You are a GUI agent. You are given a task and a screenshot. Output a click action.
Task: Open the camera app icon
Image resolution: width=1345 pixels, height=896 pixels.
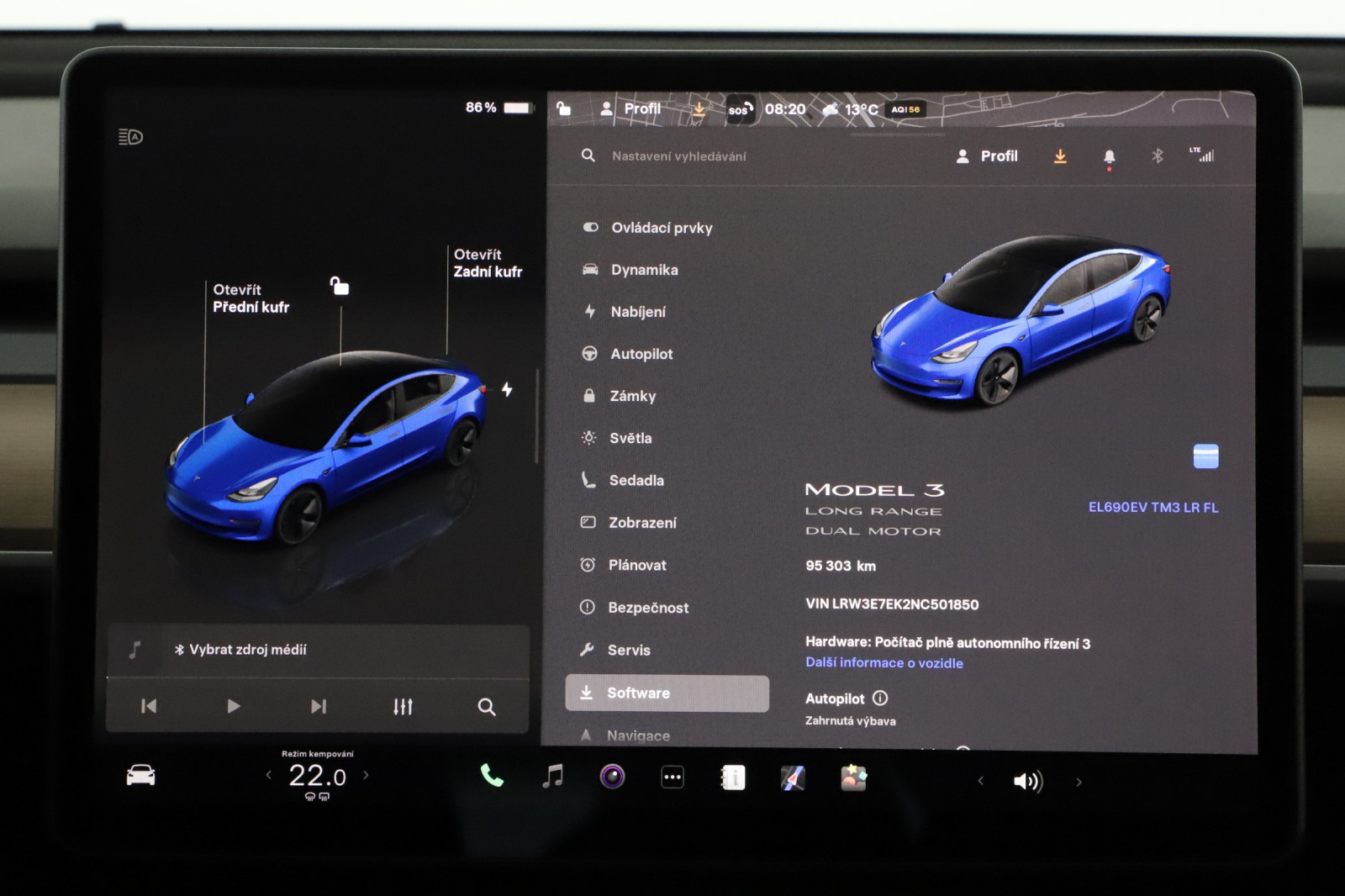pyautogui.click(x=612, y=777)
